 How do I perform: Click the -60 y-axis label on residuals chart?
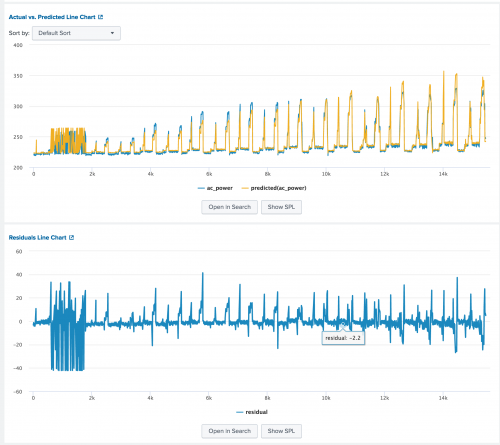(18, 392)
